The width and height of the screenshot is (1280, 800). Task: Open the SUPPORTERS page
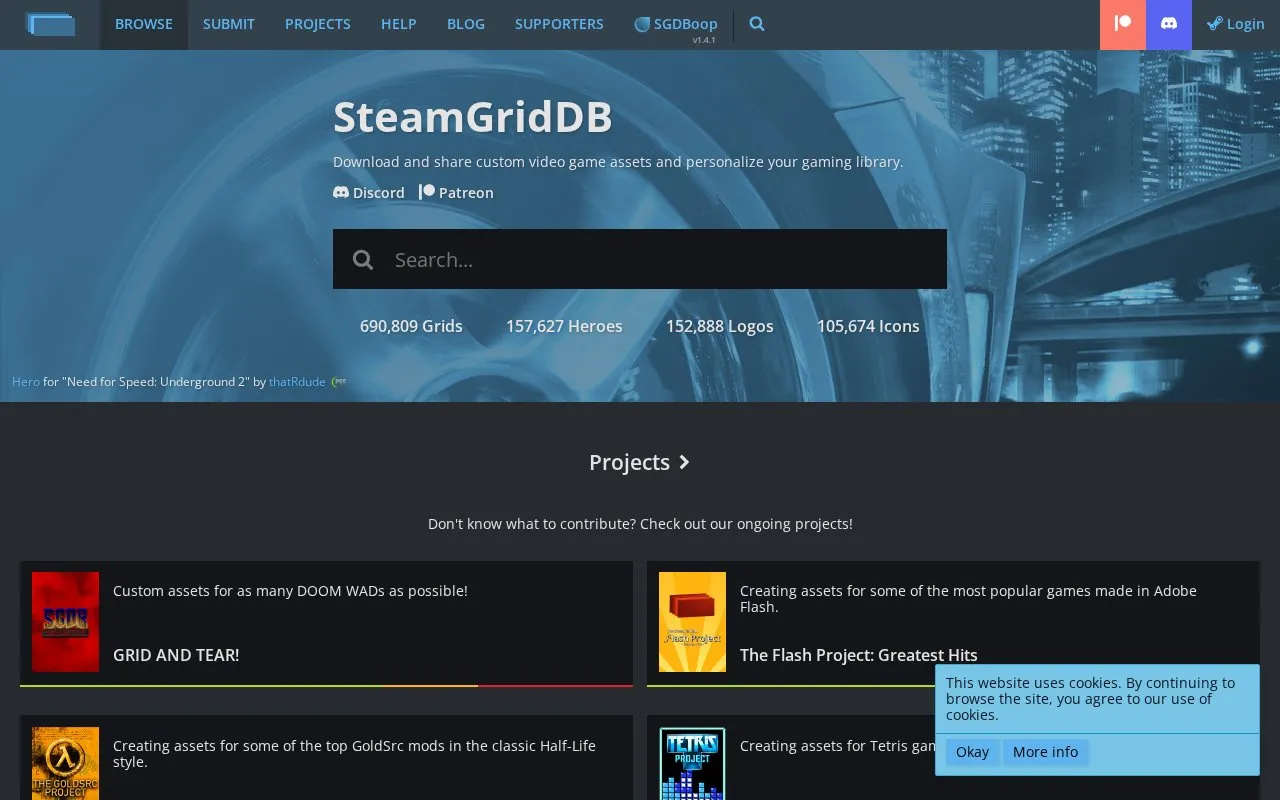coord(559,24)
